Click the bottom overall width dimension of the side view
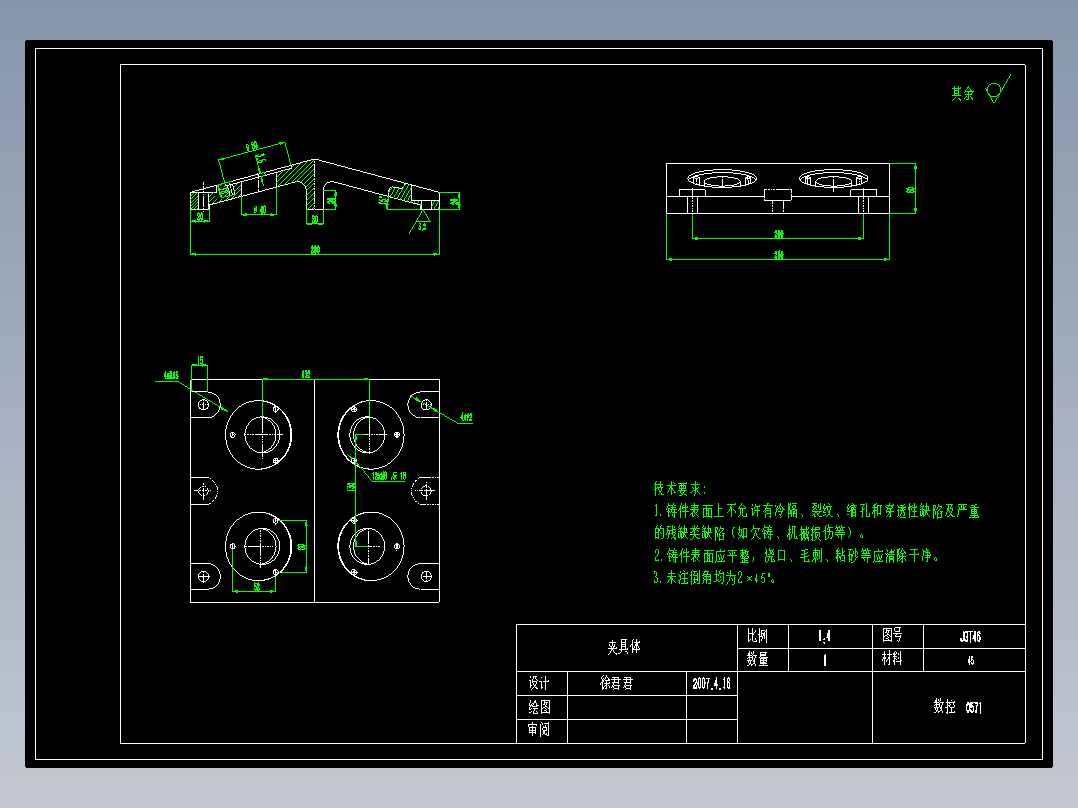1078x808 pixels. pyautogui.click(x=778, y=255)
